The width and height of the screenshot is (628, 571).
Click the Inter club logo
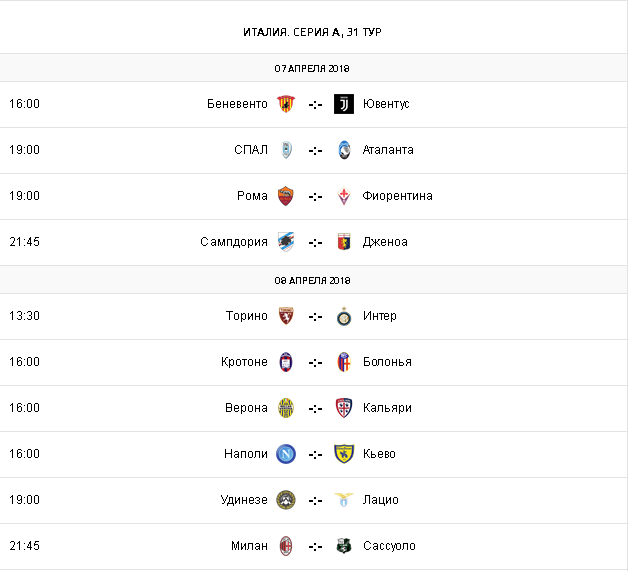click(x=344, y=316)
